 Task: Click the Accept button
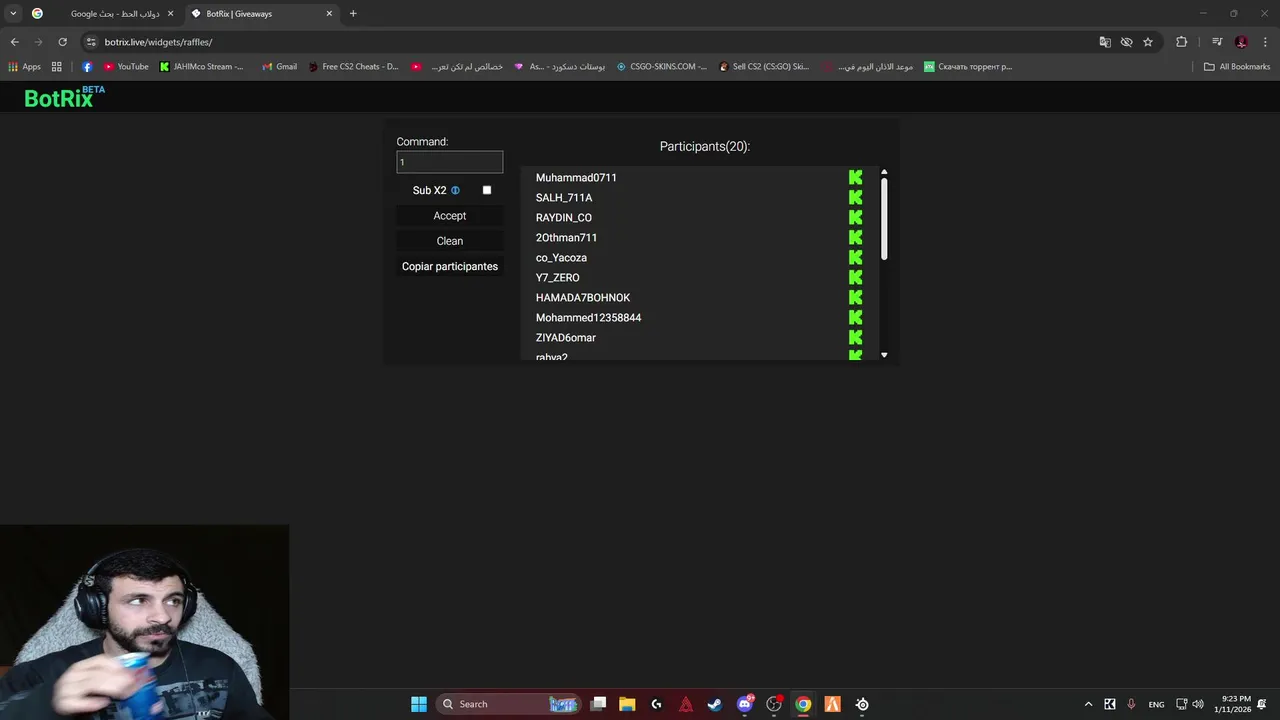(x=450, y=216)
